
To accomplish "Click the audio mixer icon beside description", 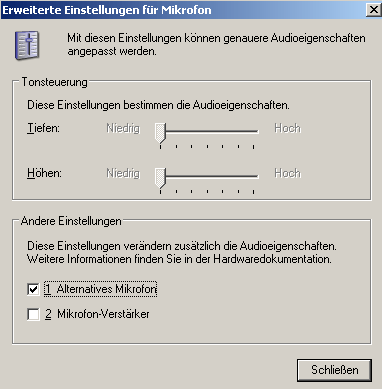I will click(27, 45).
